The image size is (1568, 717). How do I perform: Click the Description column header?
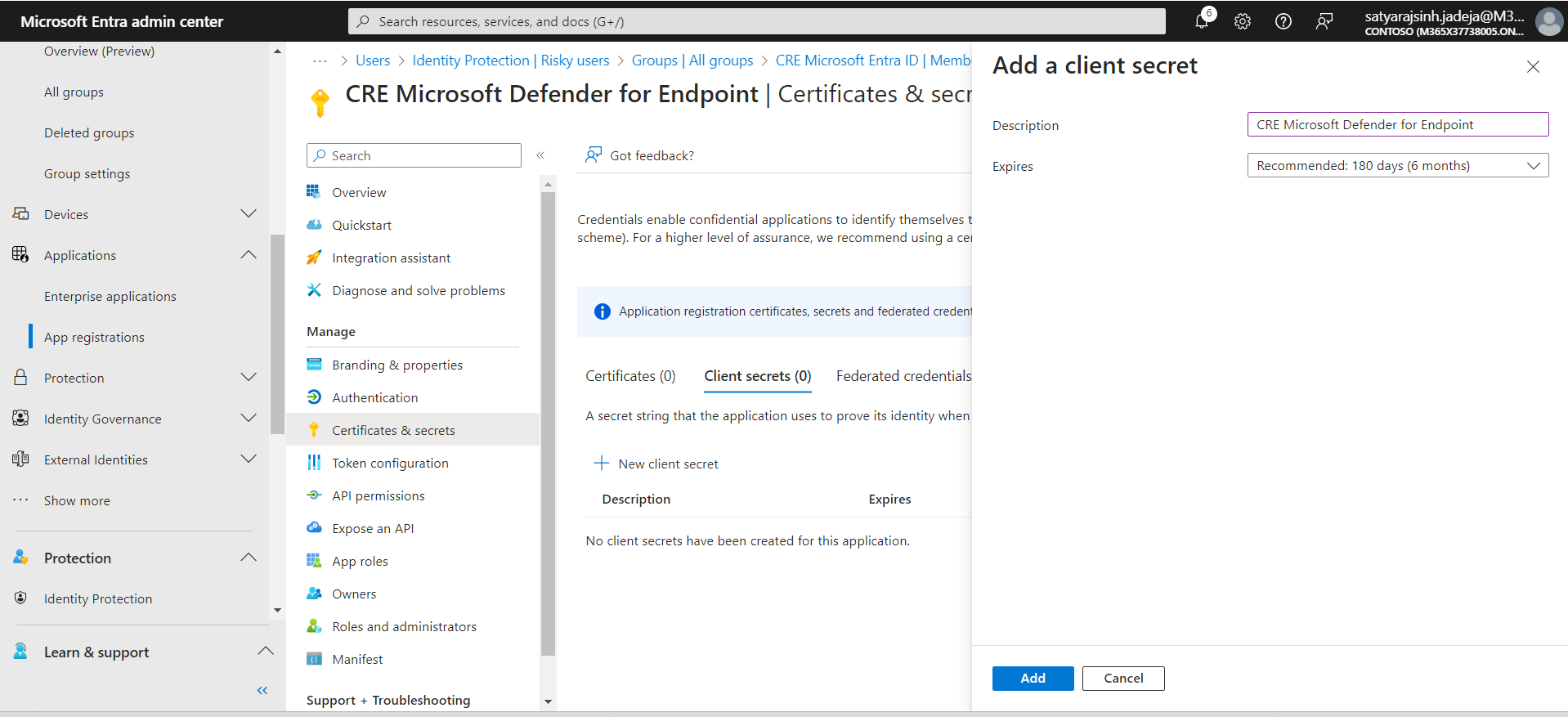[636, 500]
